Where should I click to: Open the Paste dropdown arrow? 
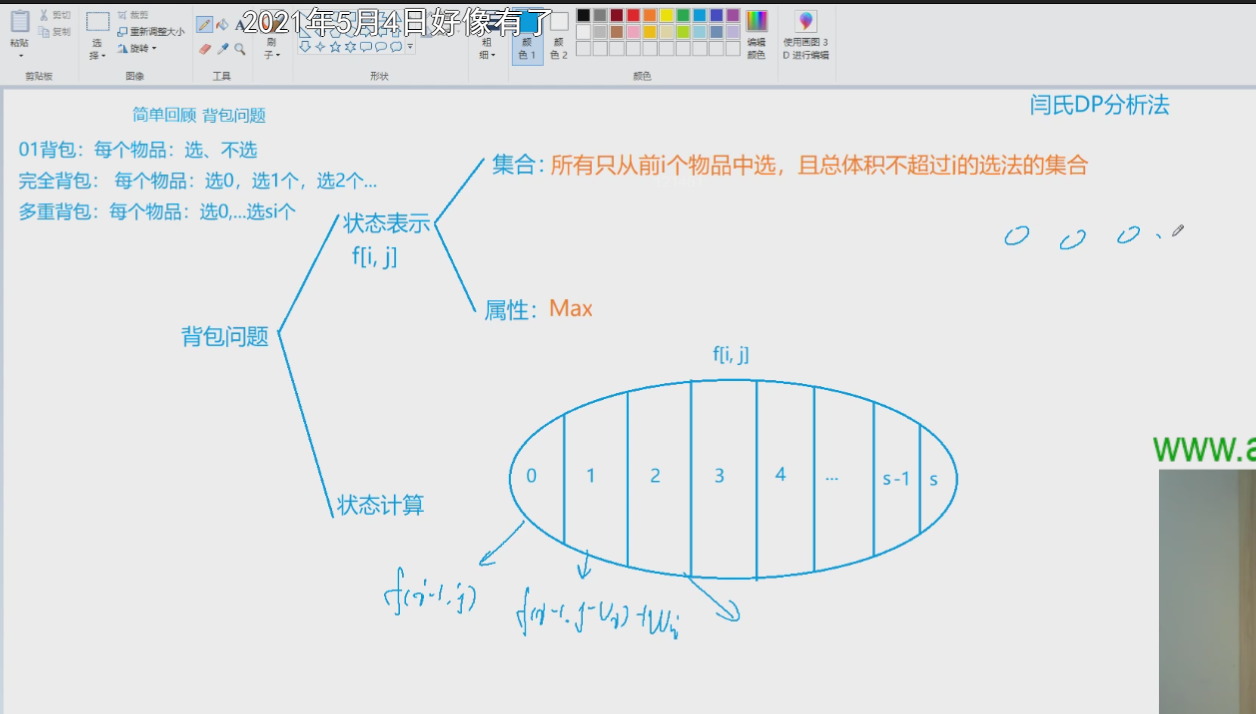pos(20,54)
